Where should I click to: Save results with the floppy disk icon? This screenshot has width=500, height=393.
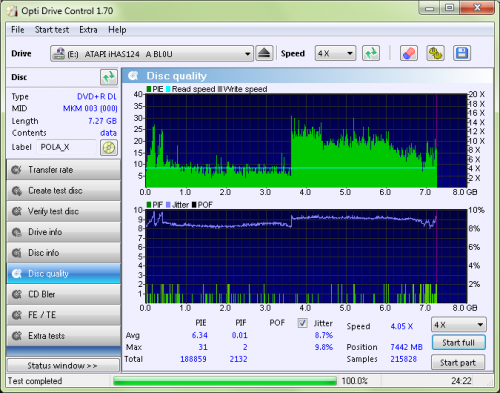pos(462,53)
